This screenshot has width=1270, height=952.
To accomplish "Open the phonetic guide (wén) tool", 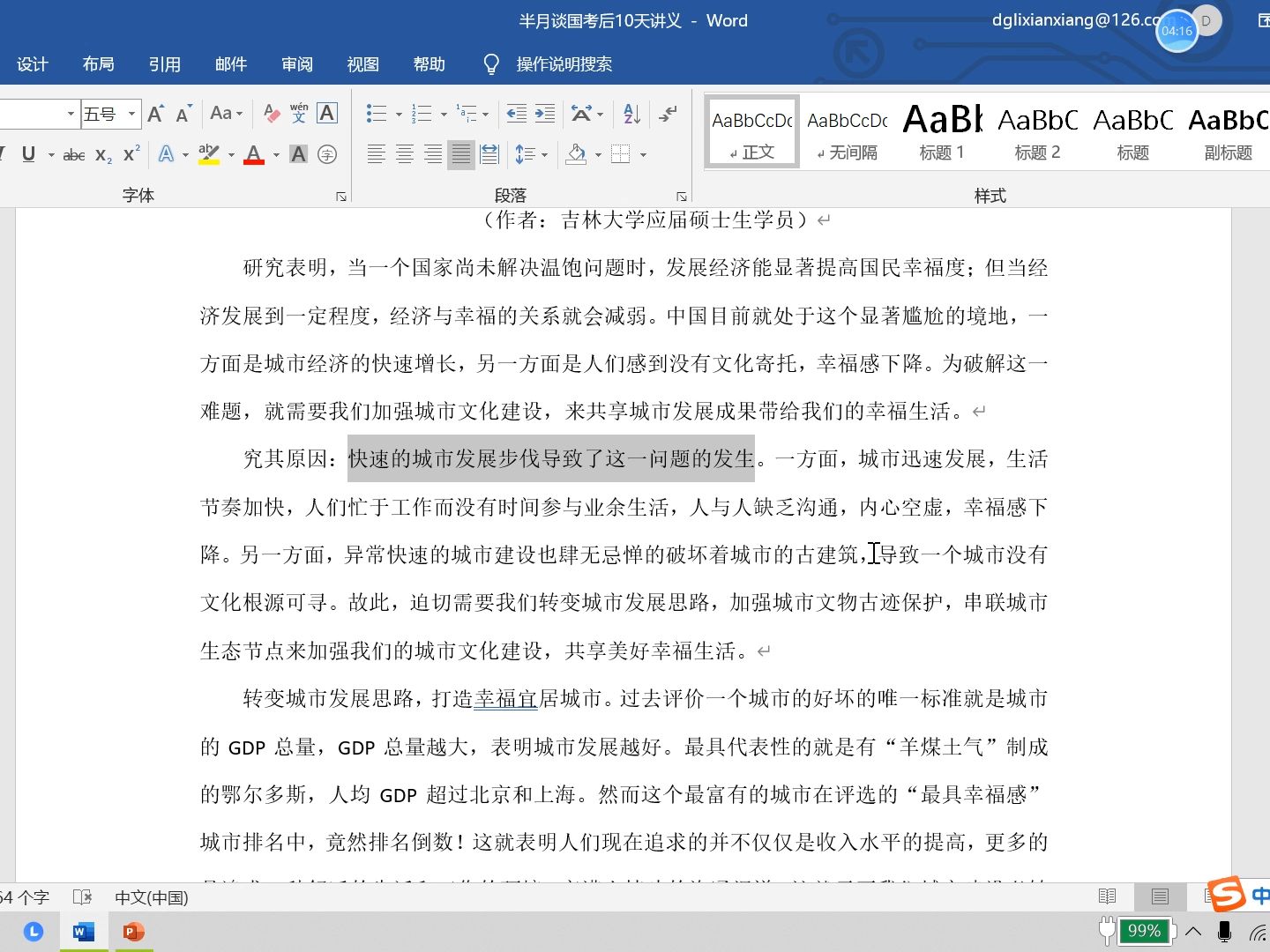I will pos(299,114).
